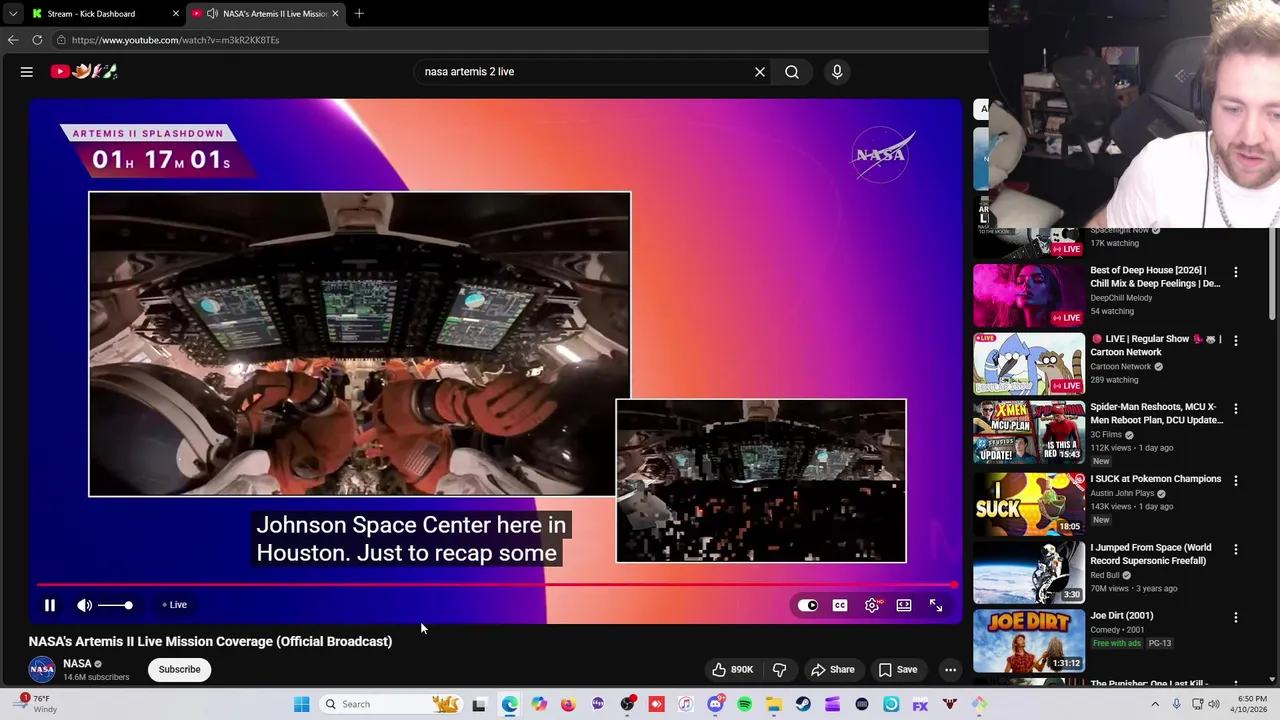Open Joe Dirt (2001) movie thumbnail
Screen dimensions: 1280x720
tap(1029, 640)
